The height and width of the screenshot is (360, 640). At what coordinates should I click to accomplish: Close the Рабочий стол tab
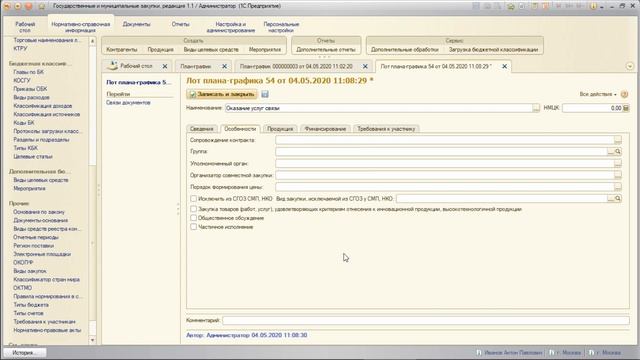pyautogui.click(x=165, y=66)
